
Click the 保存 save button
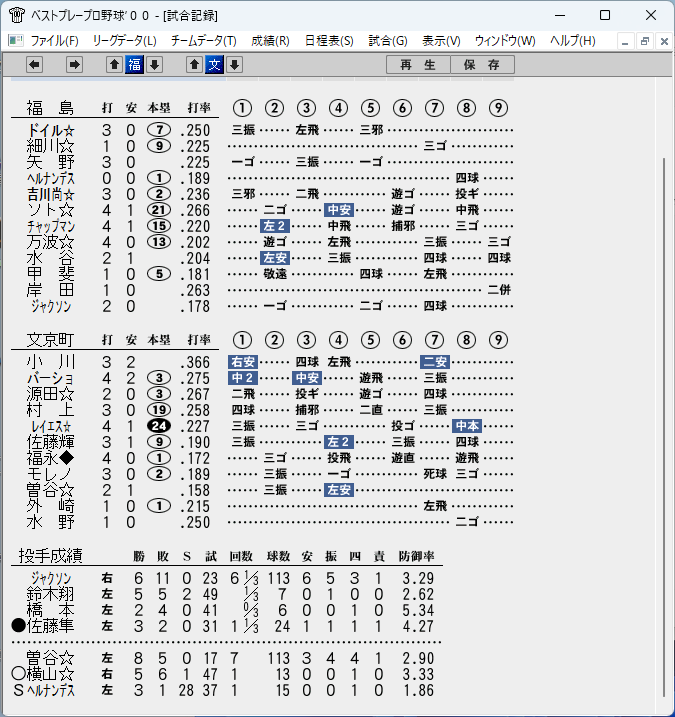[483, 64]
